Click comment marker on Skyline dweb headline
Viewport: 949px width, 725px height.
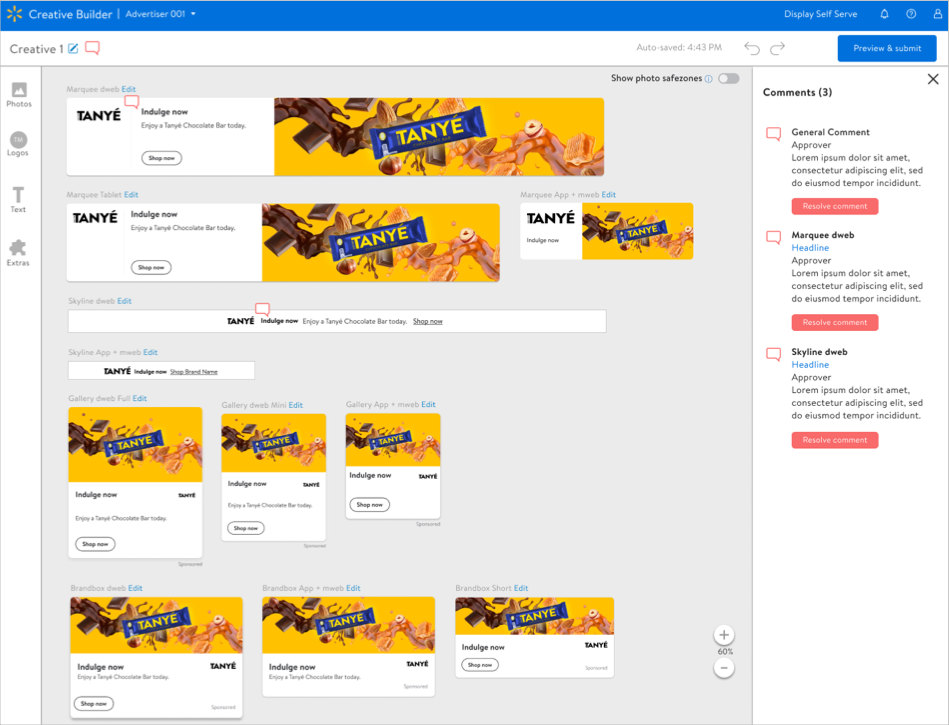[262, 309]
